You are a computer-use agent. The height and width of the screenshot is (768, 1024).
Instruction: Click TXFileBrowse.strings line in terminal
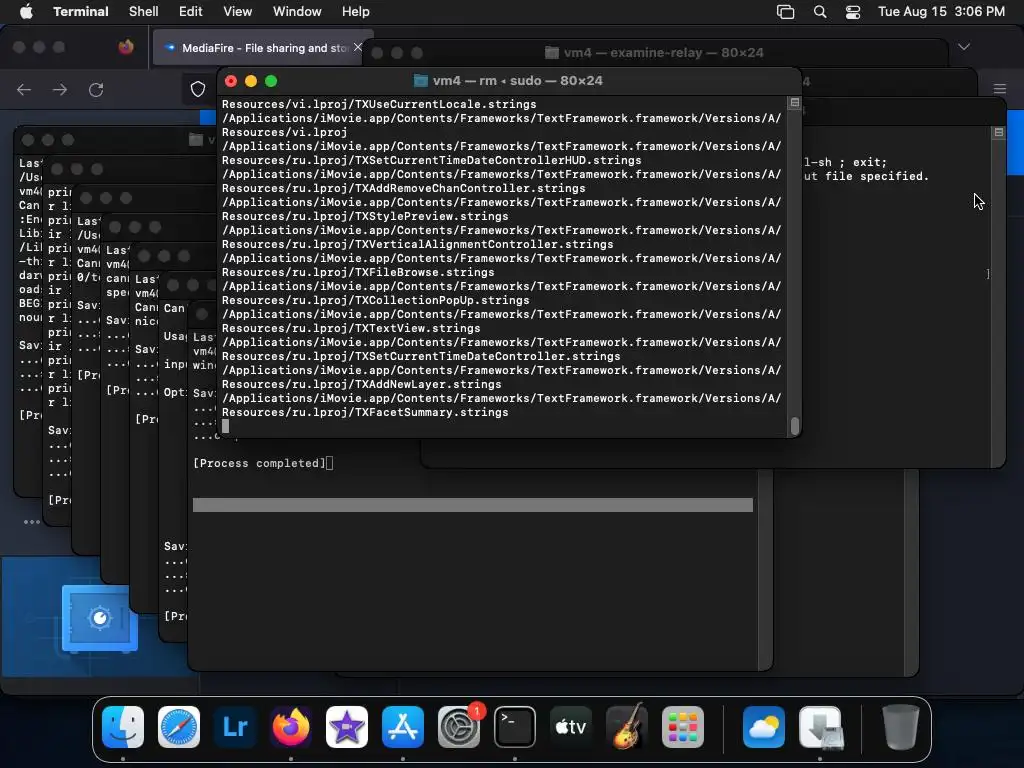point(358,272)
